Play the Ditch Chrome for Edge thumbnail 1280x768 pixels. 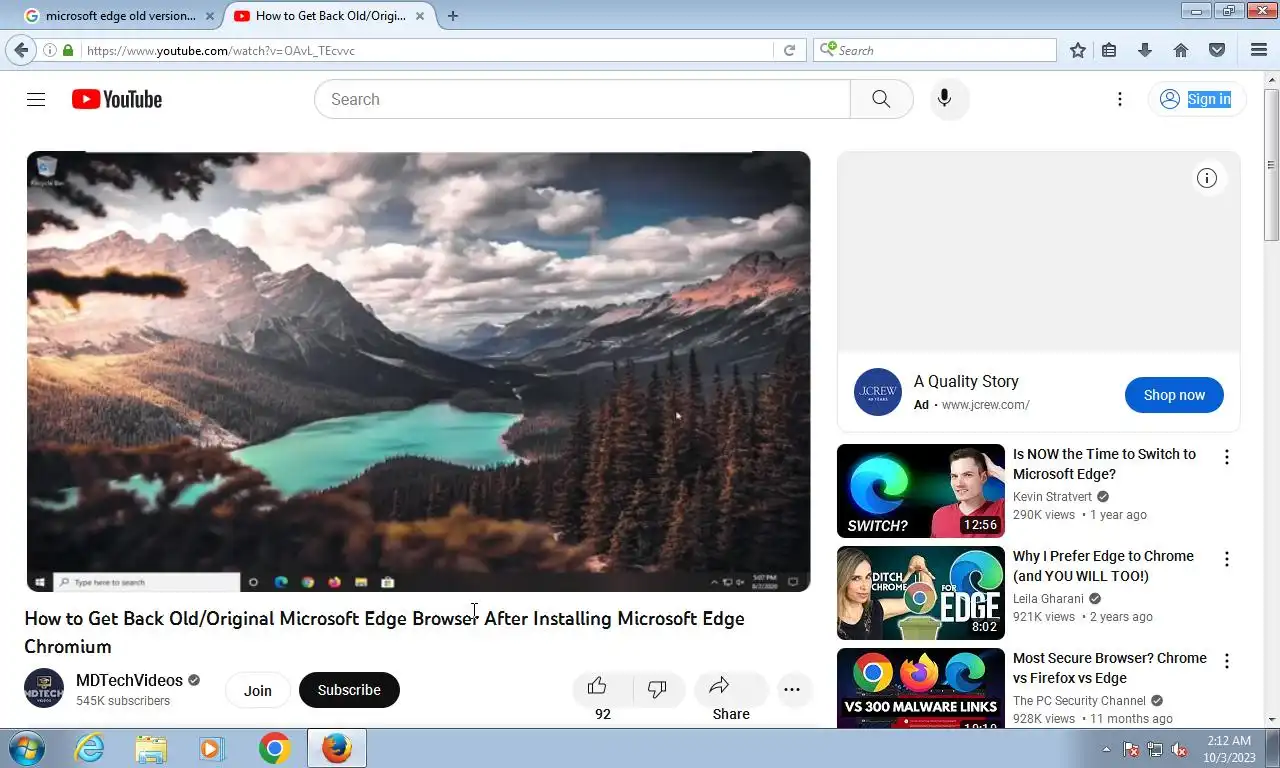920,593
